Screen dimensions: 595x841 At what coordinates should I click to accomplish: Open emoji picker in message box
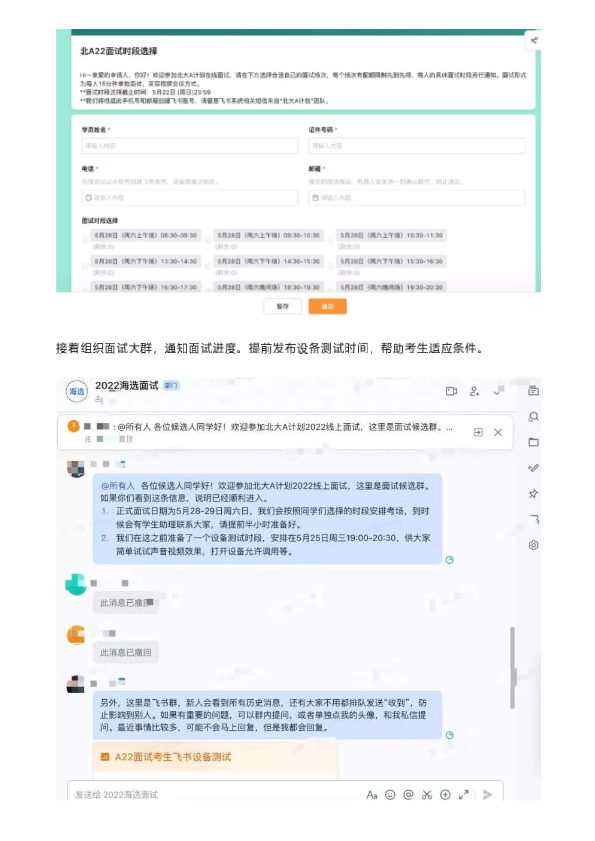pyautogui.click(x=390, y=794)
